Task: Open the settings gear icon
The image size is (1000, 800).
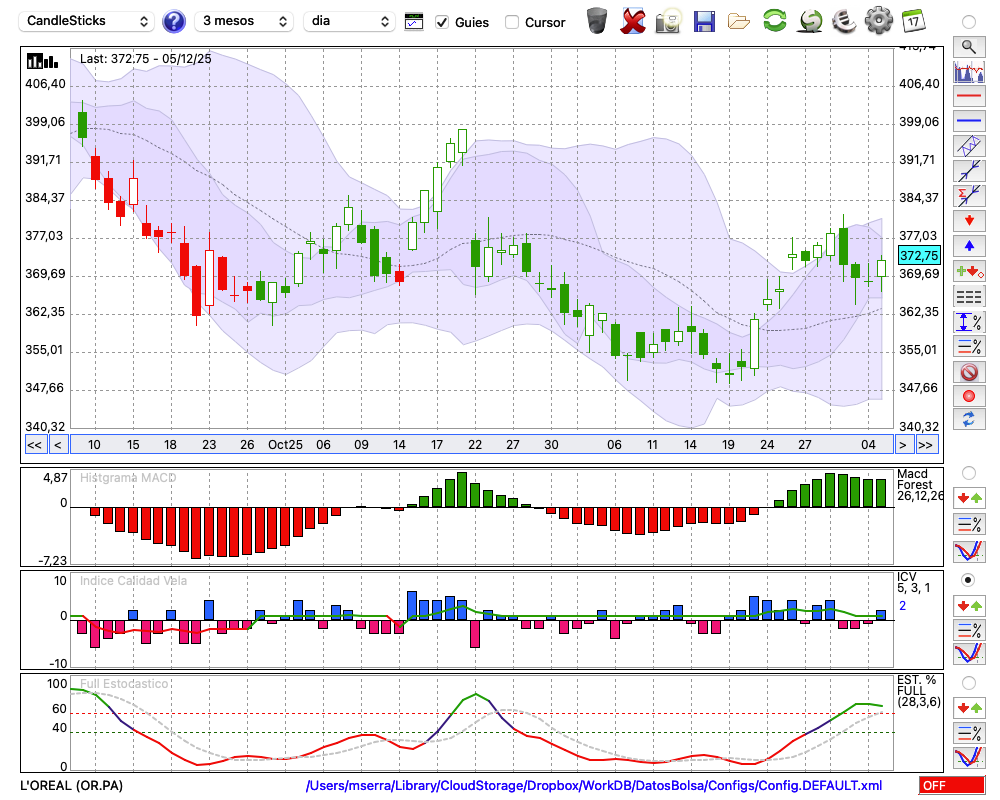Action: 878,21
